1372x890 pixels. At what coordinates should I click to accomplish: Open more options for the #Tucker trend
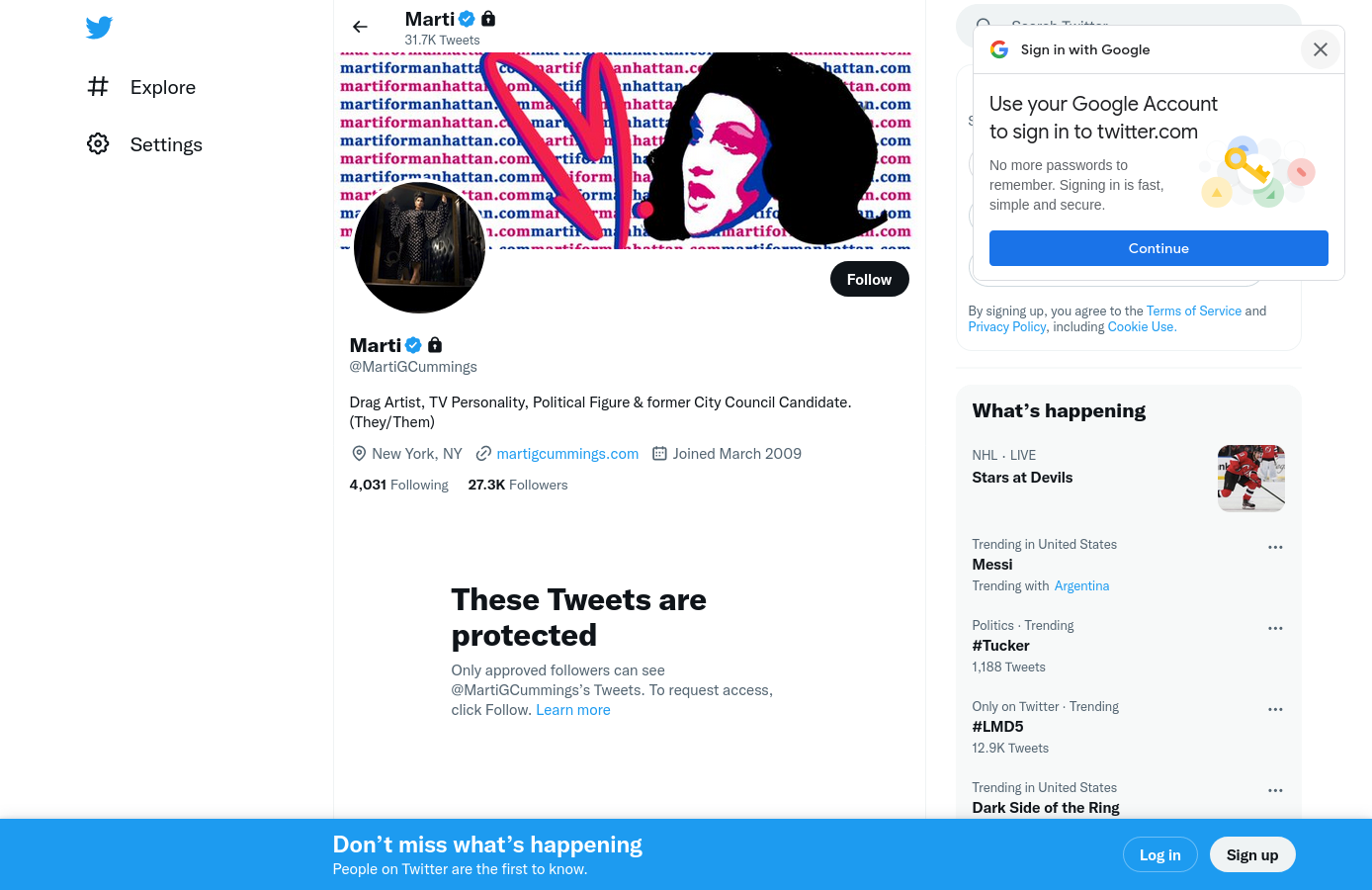click(x=1275, y=628)
